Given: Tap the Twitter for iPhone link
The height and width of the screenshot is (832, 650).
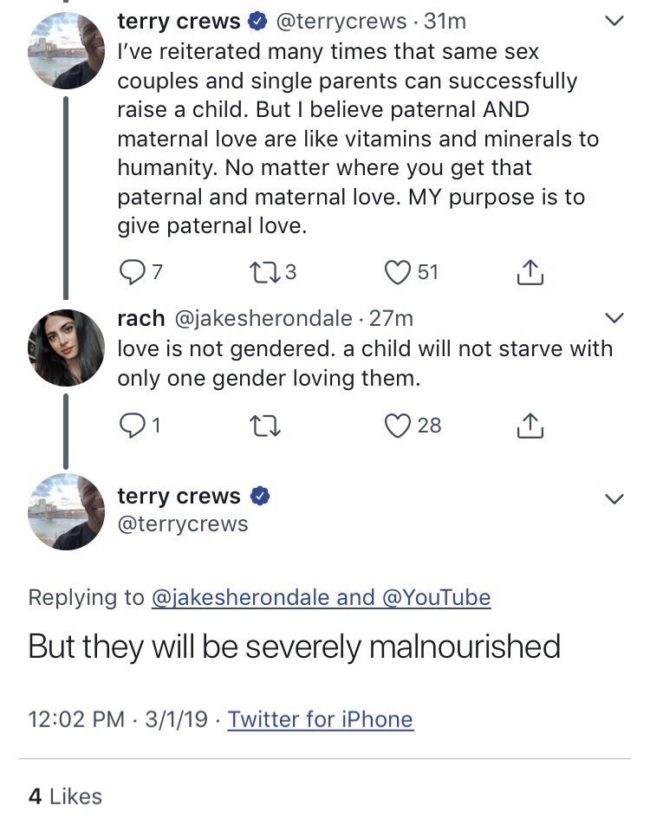Looking at the screenshot, I should click(x=320, y=719).
